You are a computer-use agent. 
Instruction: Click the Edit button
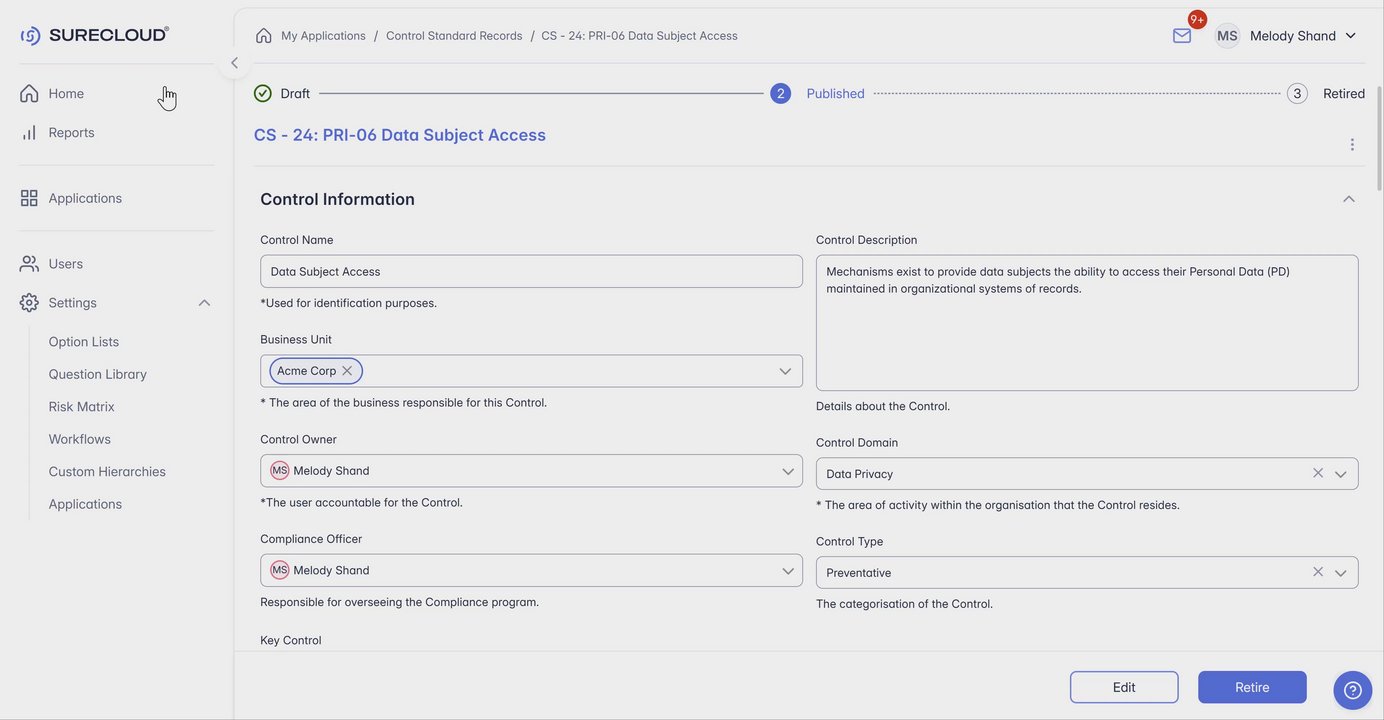click(x=1124, y=687)
